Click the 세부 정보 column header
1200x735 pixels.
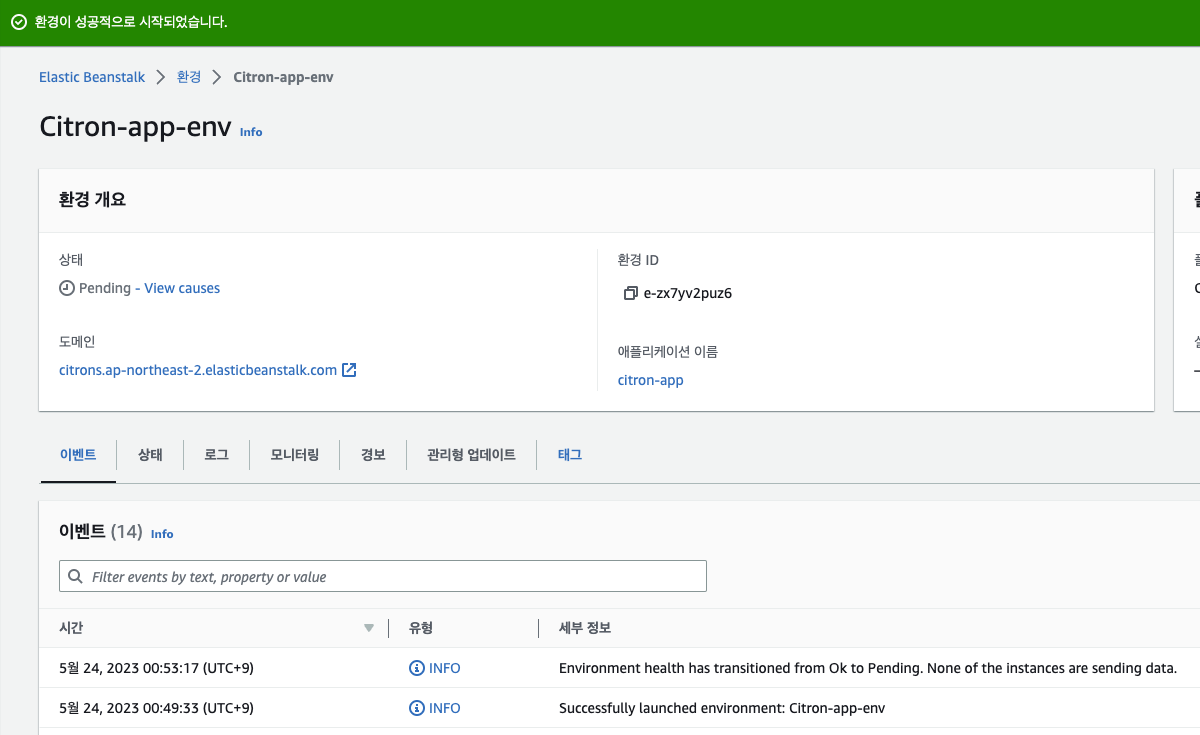585,628
